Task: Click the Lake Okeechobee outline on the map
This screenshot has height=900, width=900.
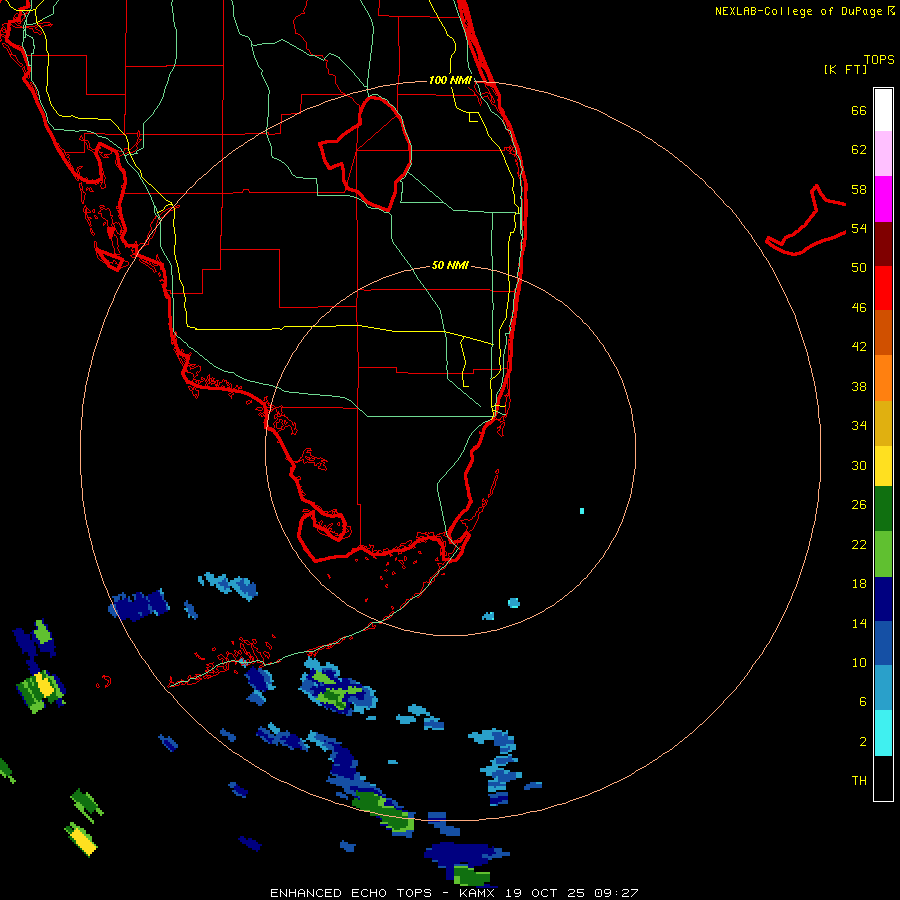Action: coord(366,153)
